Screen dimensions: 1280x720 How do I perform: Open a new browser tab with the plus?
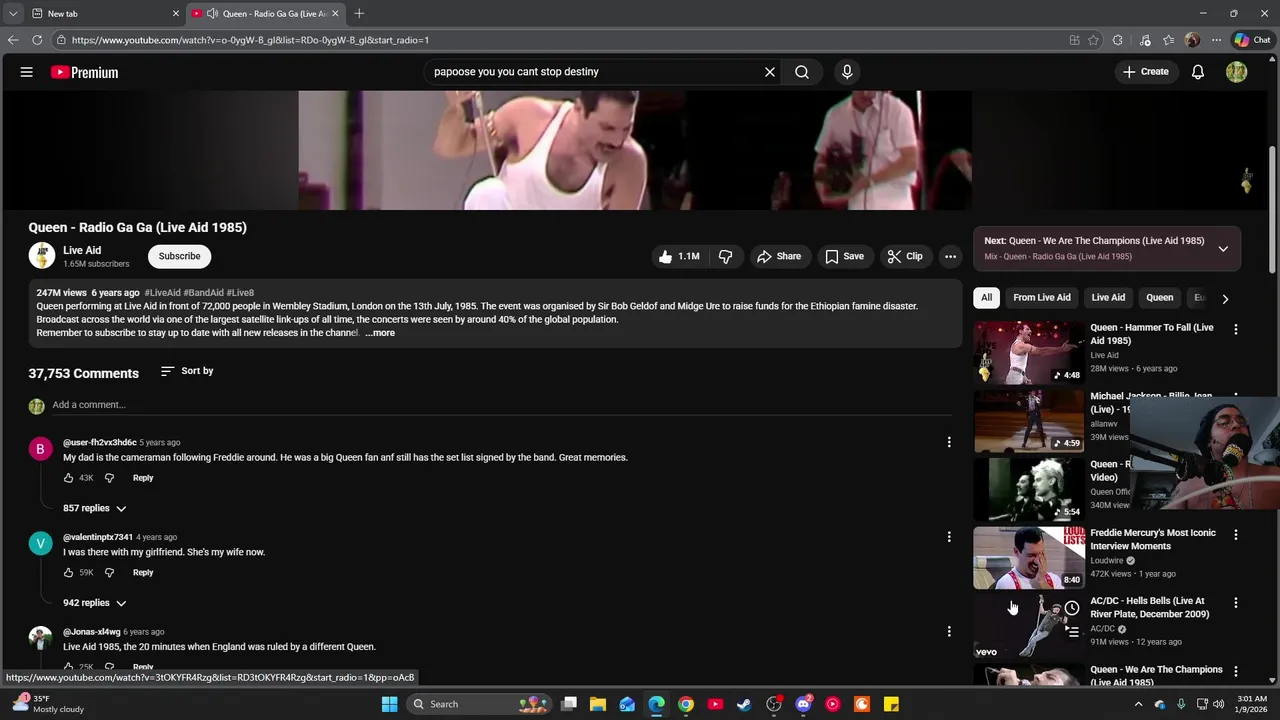coord(359,14)
